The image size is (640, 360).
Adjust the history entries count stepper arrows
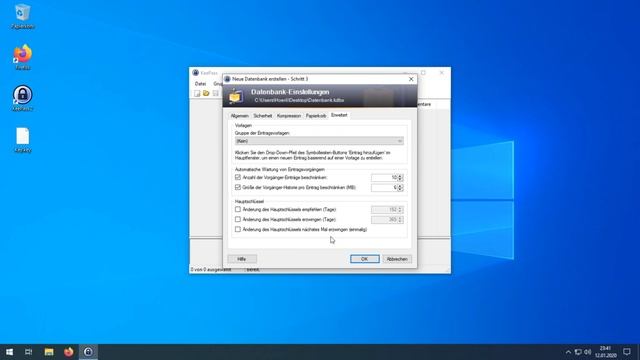point(400,178)
